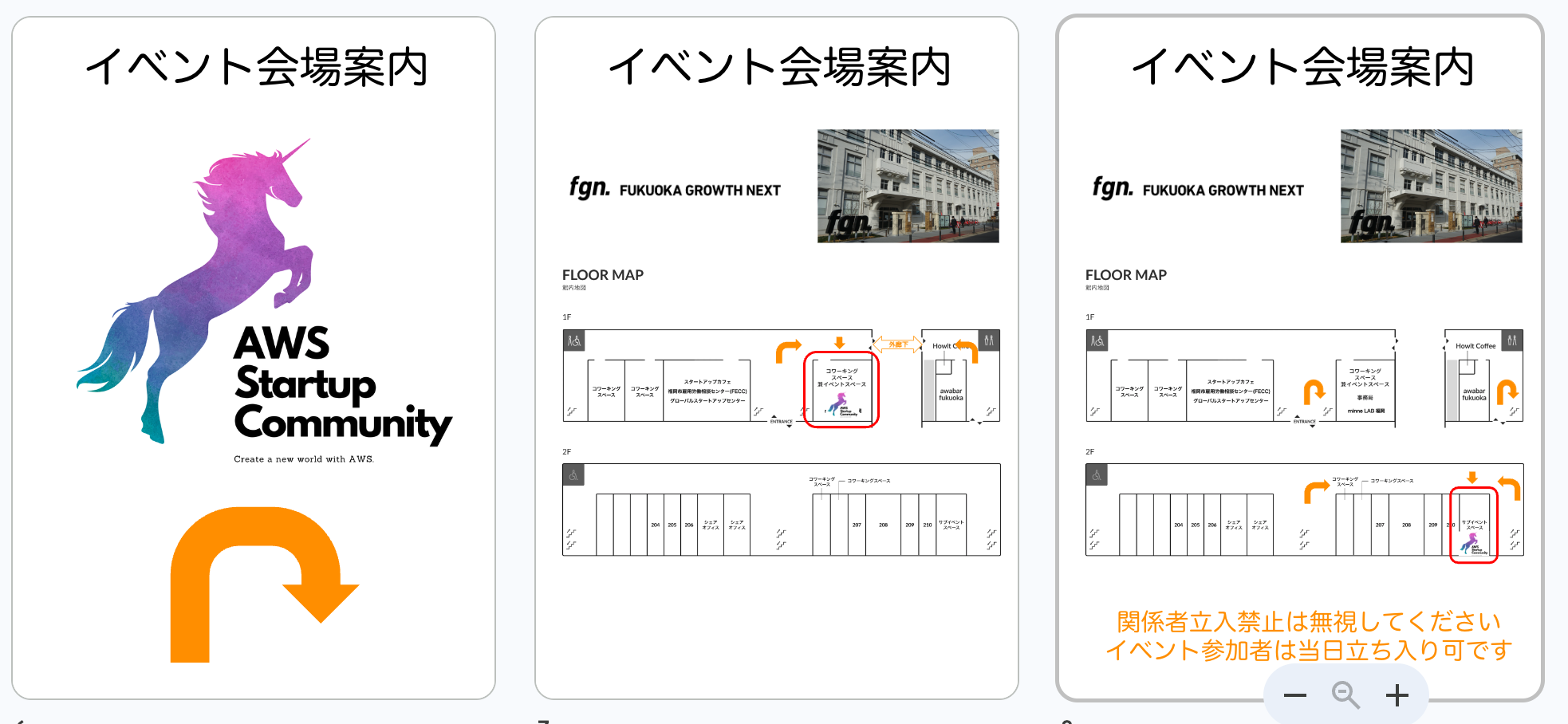Open the slide highlighting the 2F sub-event space

coord(1300,358)
